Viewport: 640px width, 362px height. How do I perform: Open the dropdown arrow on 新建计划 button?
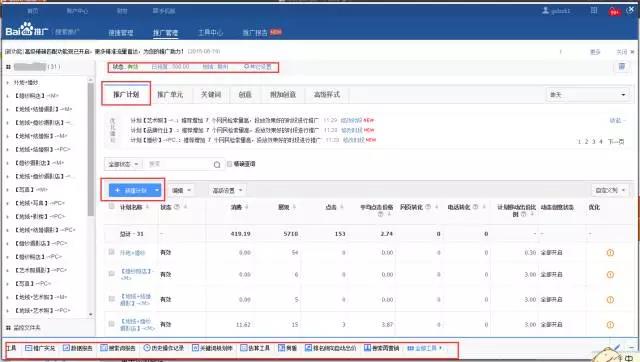(x=157, y=190)
